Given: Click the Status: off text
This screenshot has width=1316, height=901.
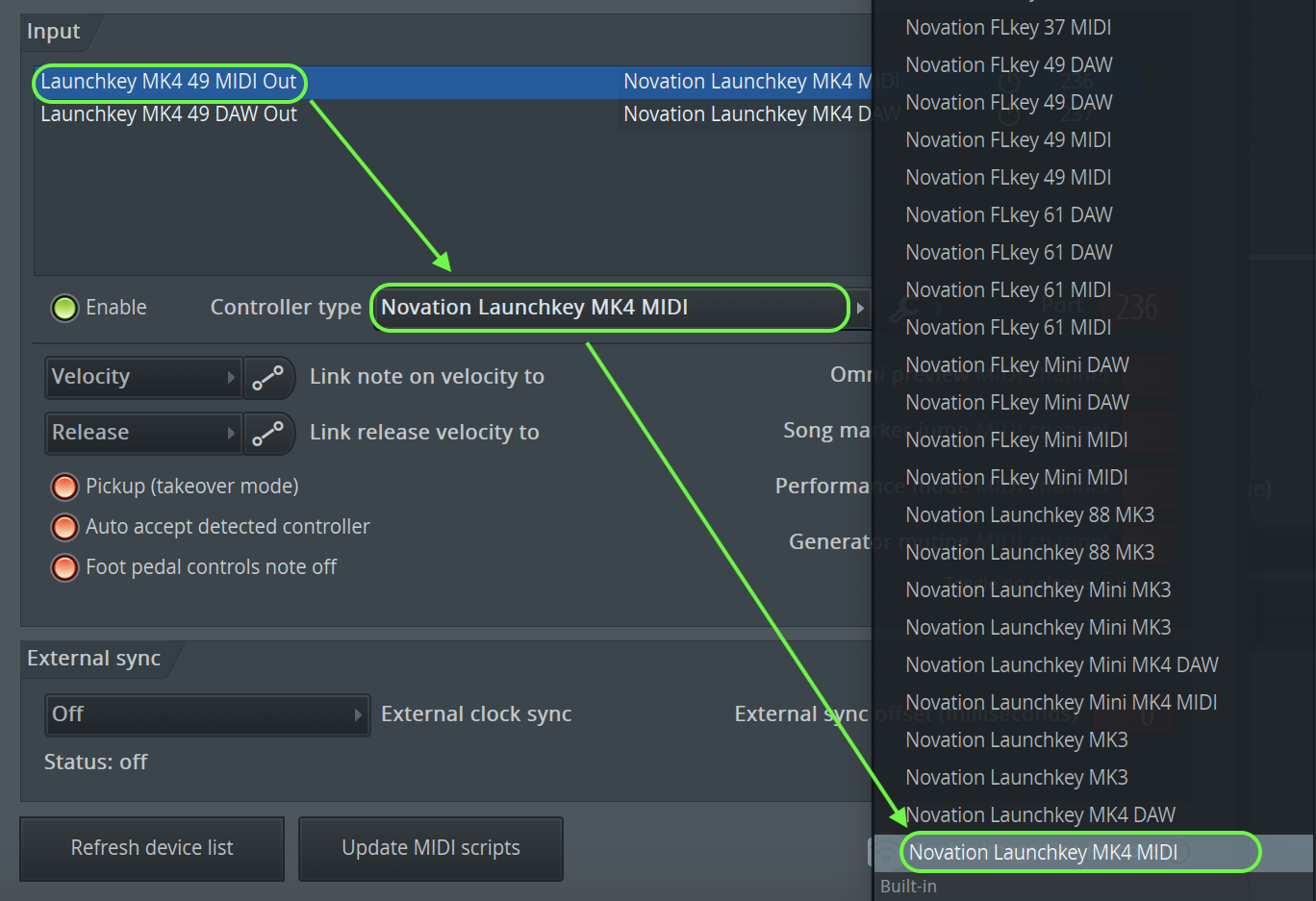Looking at the screenshot, I should 95,763.
